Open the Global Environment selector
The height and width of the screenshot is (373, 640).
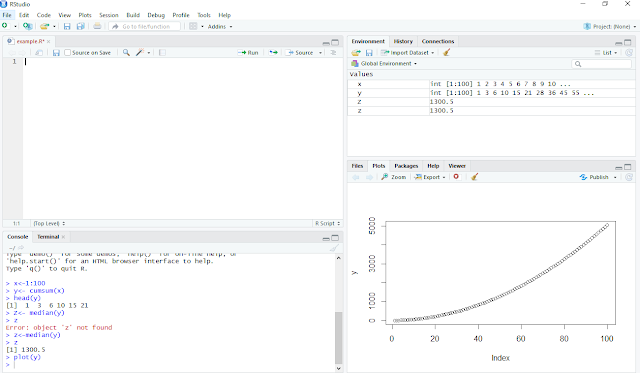(x=384, y=64)
